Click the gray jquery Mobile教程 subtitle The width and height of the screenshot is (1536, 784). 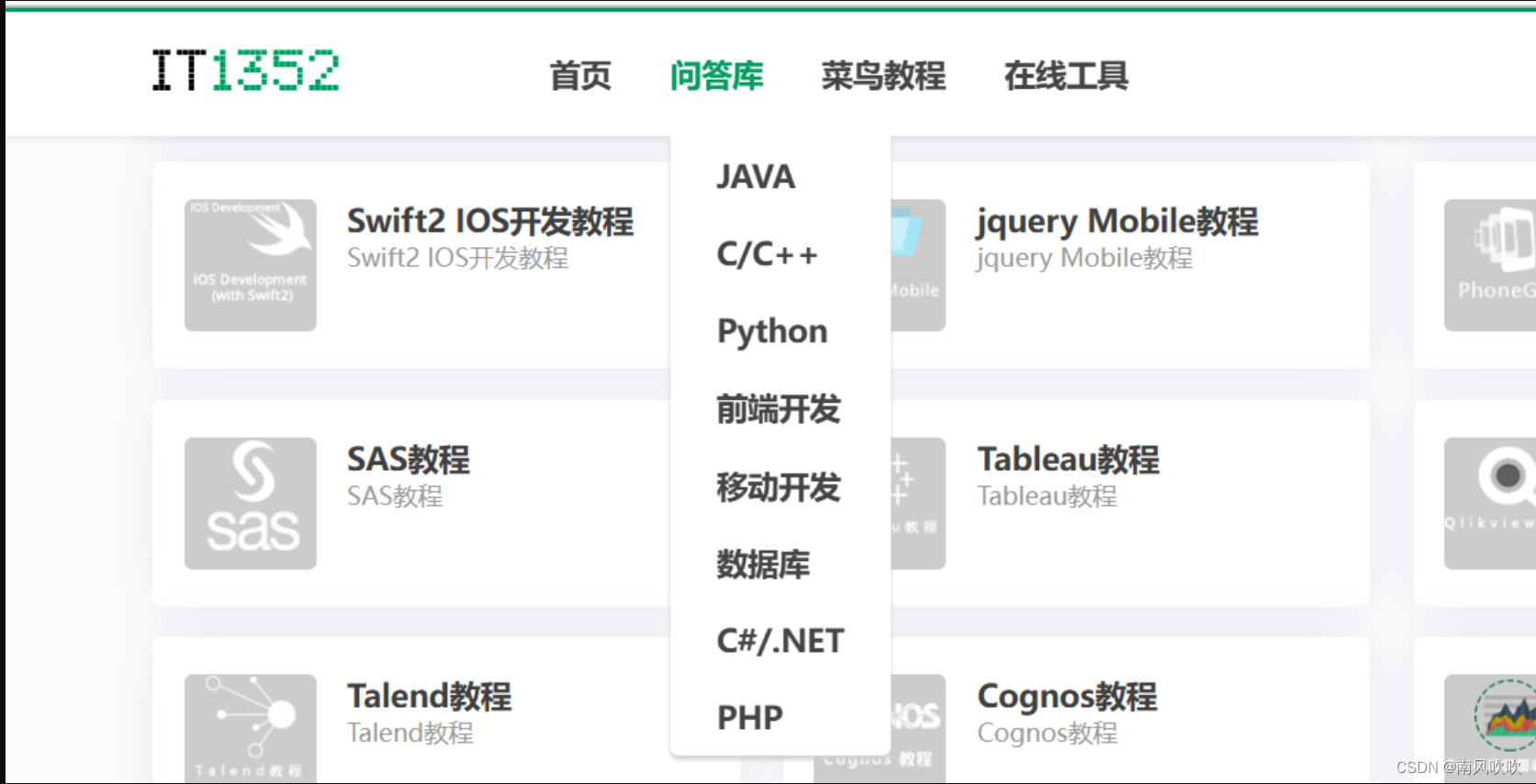pyautogui.click(x=1084, y=258)
